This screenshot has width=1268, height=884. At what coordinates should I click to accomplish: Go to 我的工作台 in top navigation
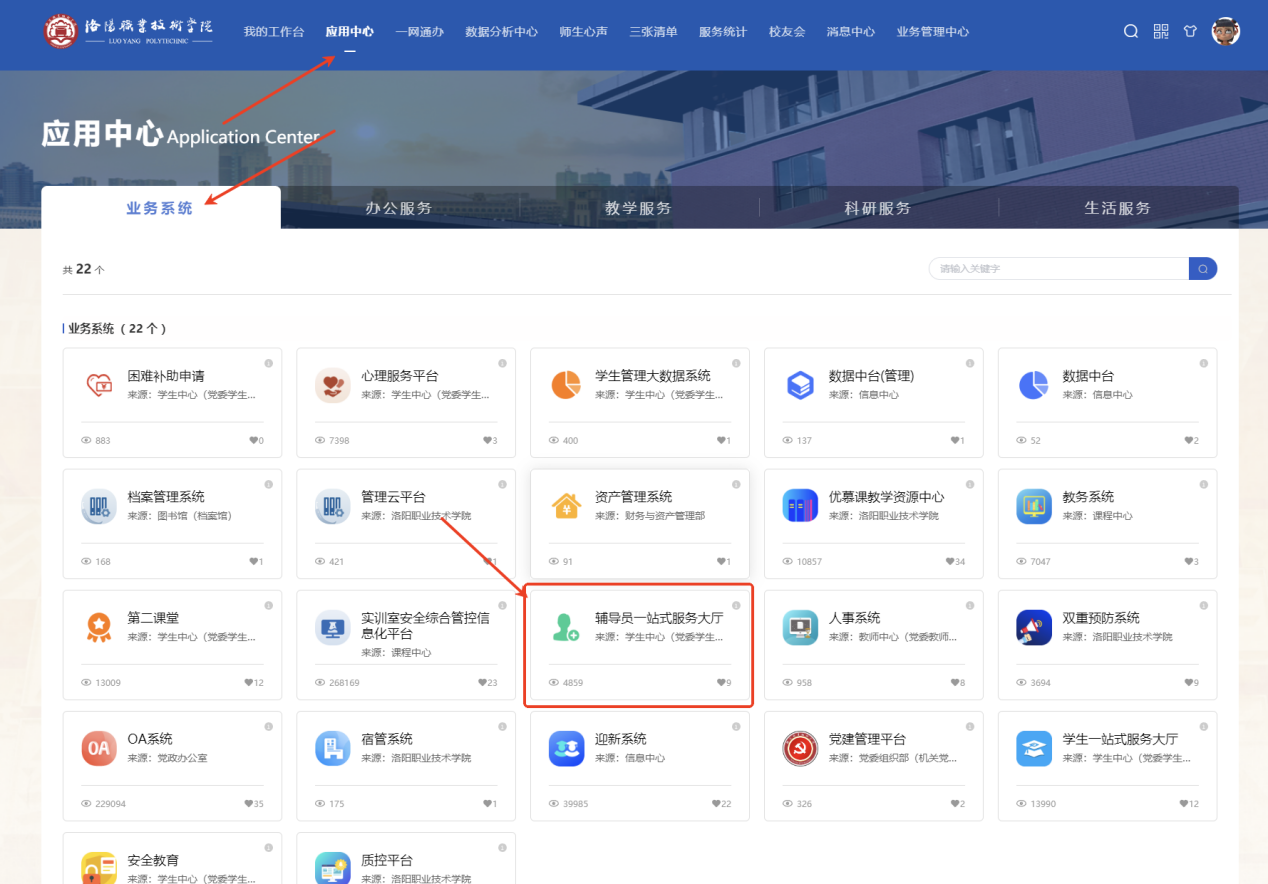click(x=273, y=32)
